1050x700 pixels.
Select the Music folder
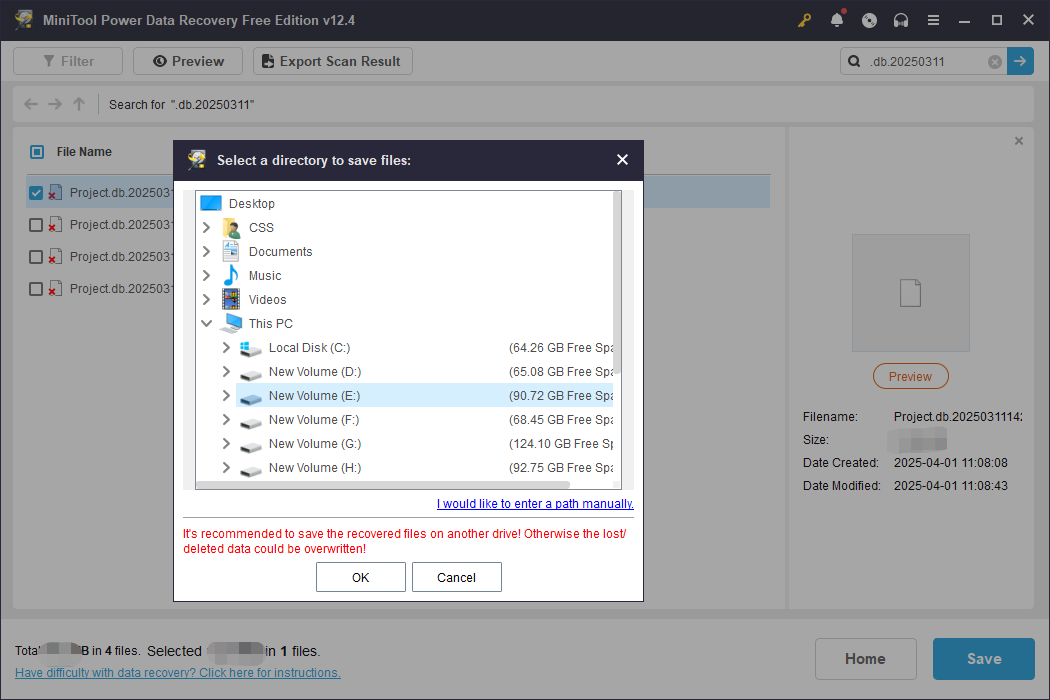265,276
